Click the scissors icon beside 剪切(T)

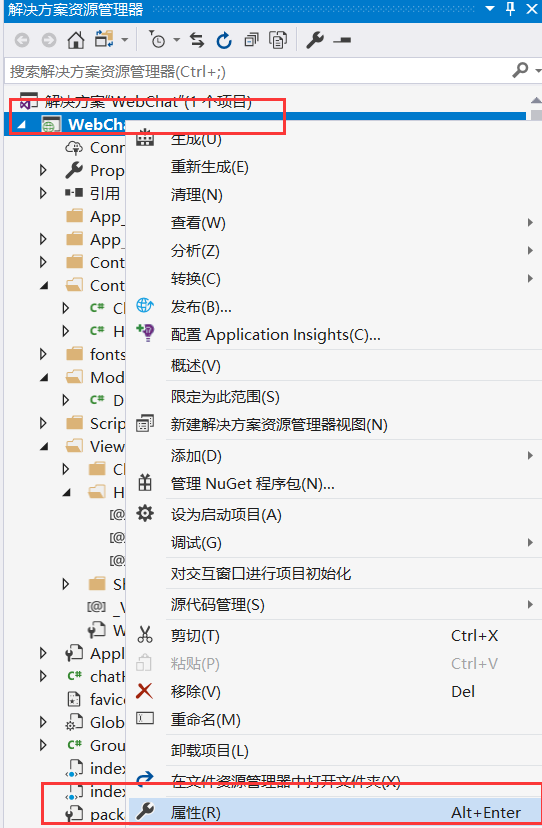145,635
